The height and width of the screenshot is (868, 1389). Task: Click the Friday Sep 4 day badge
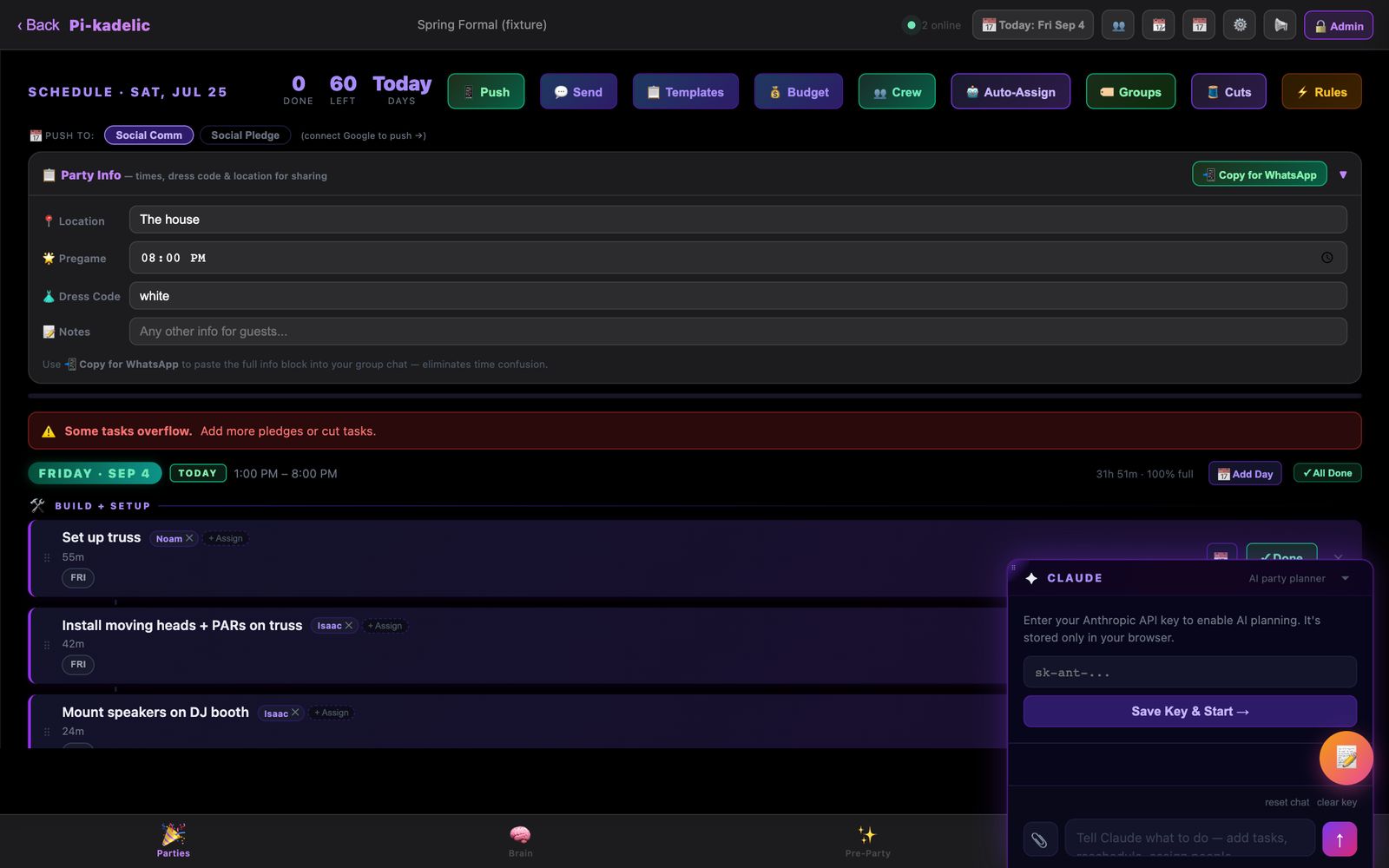click(x=95, y=473)
